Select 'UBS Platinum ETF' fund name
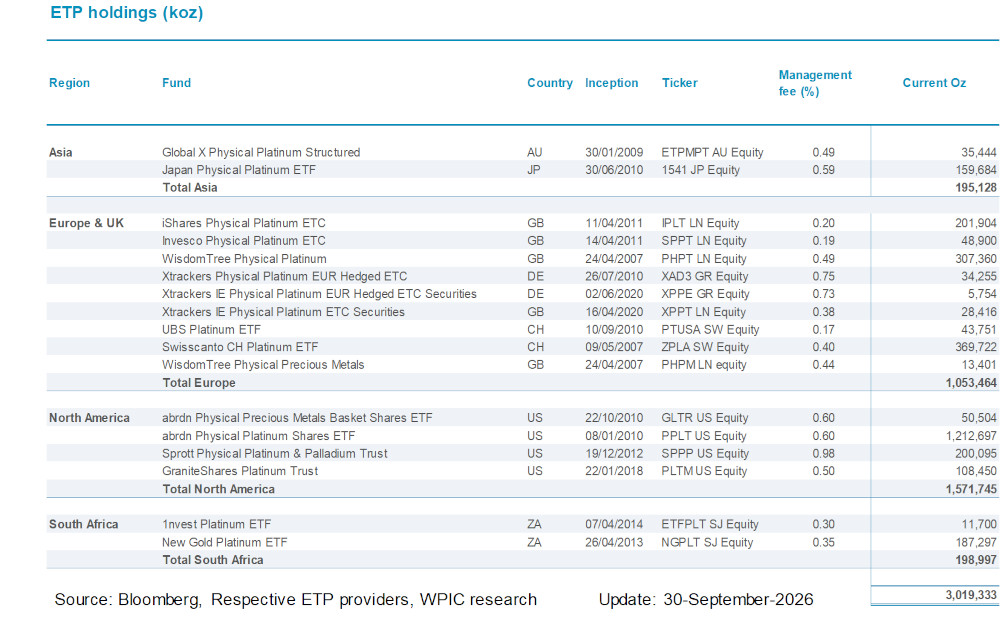1000x624 pixels. click(211, 330)
